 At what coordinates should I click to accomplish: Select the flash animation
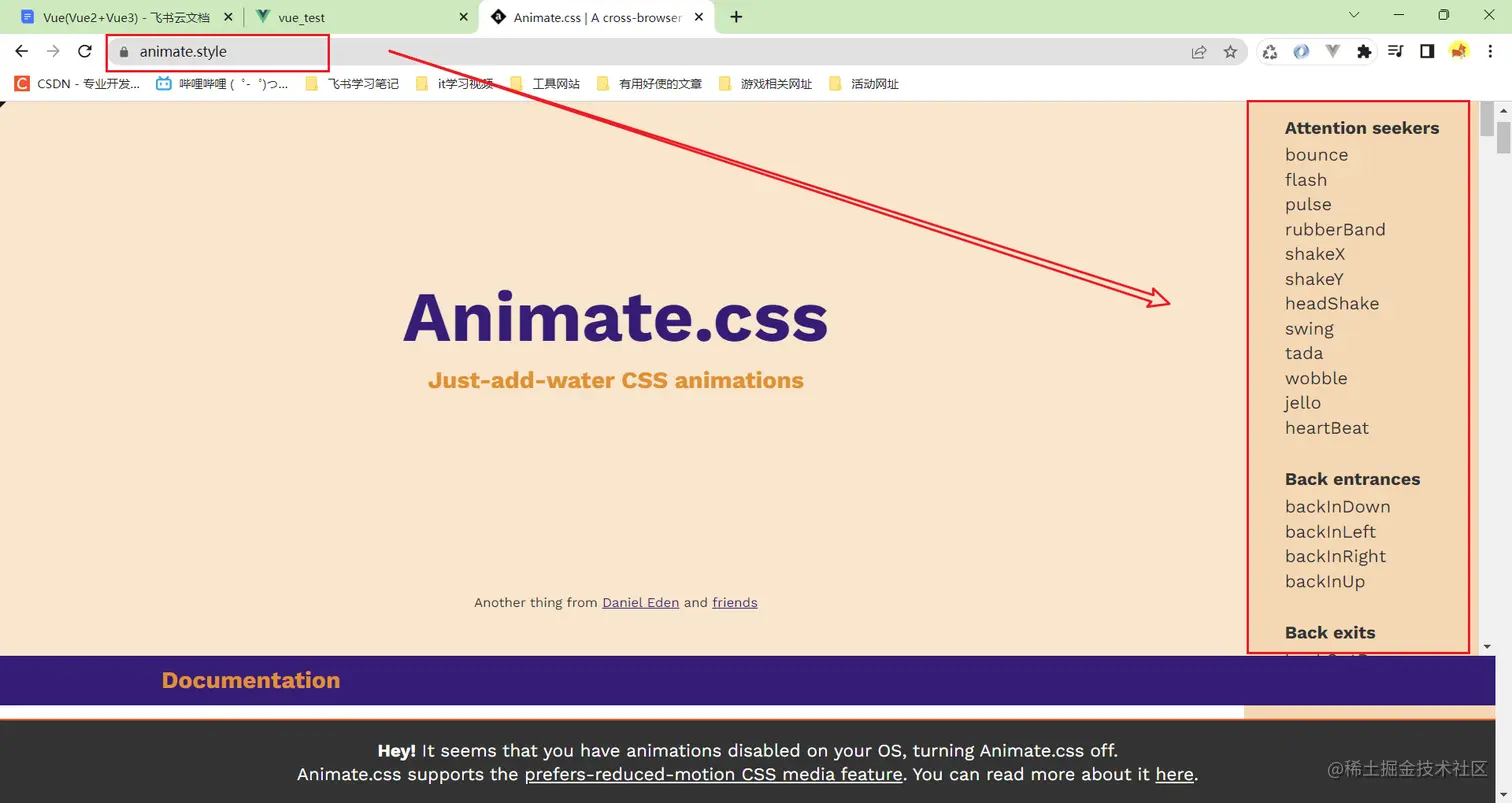coord(1306,180)
